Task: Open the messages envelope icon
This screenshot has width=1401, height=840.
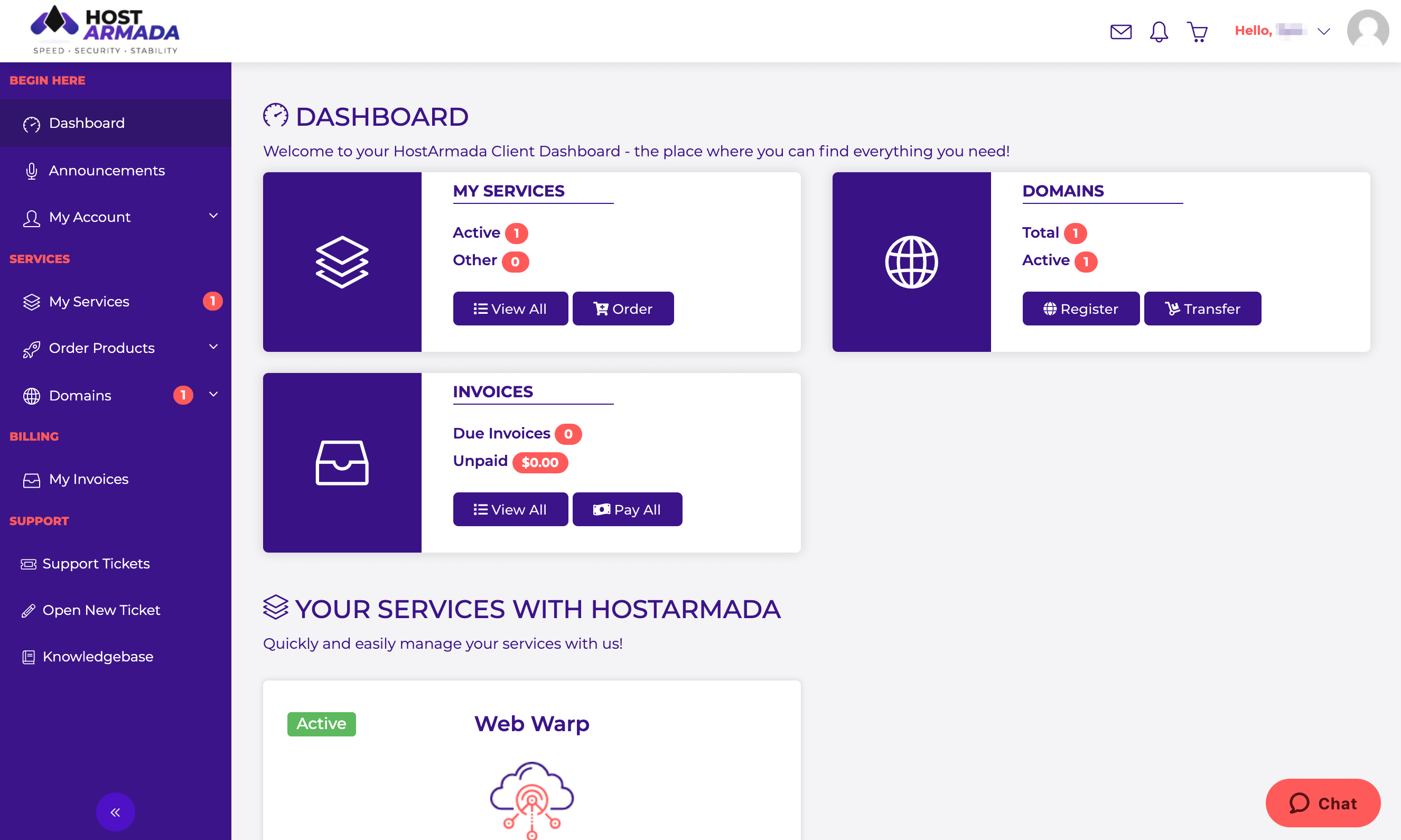Action: pos(1120,31)
